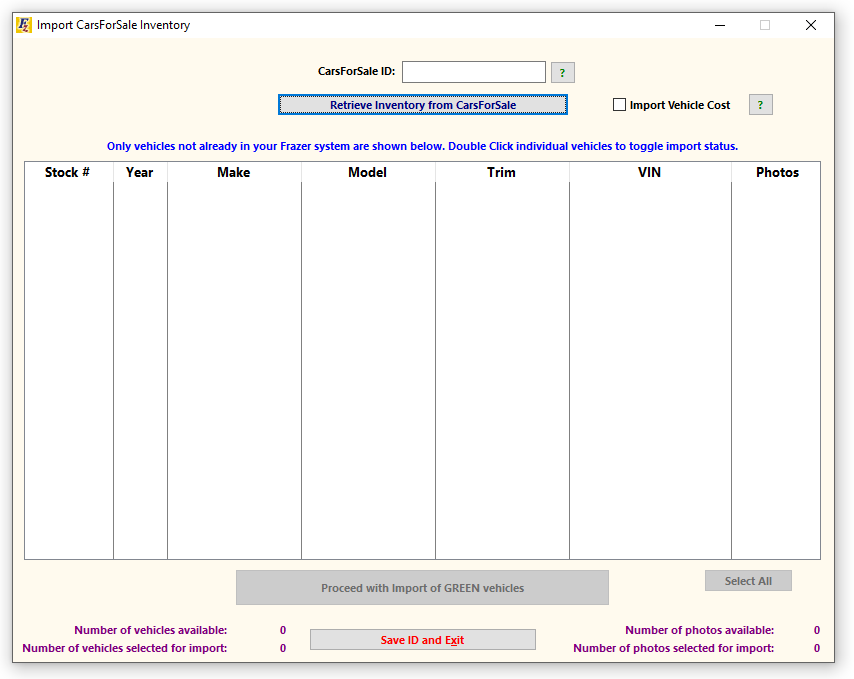The image size is (854, 679).
Task: Click Number of vehicles available label
Action: pyautogui.click(x=151, y=630)
